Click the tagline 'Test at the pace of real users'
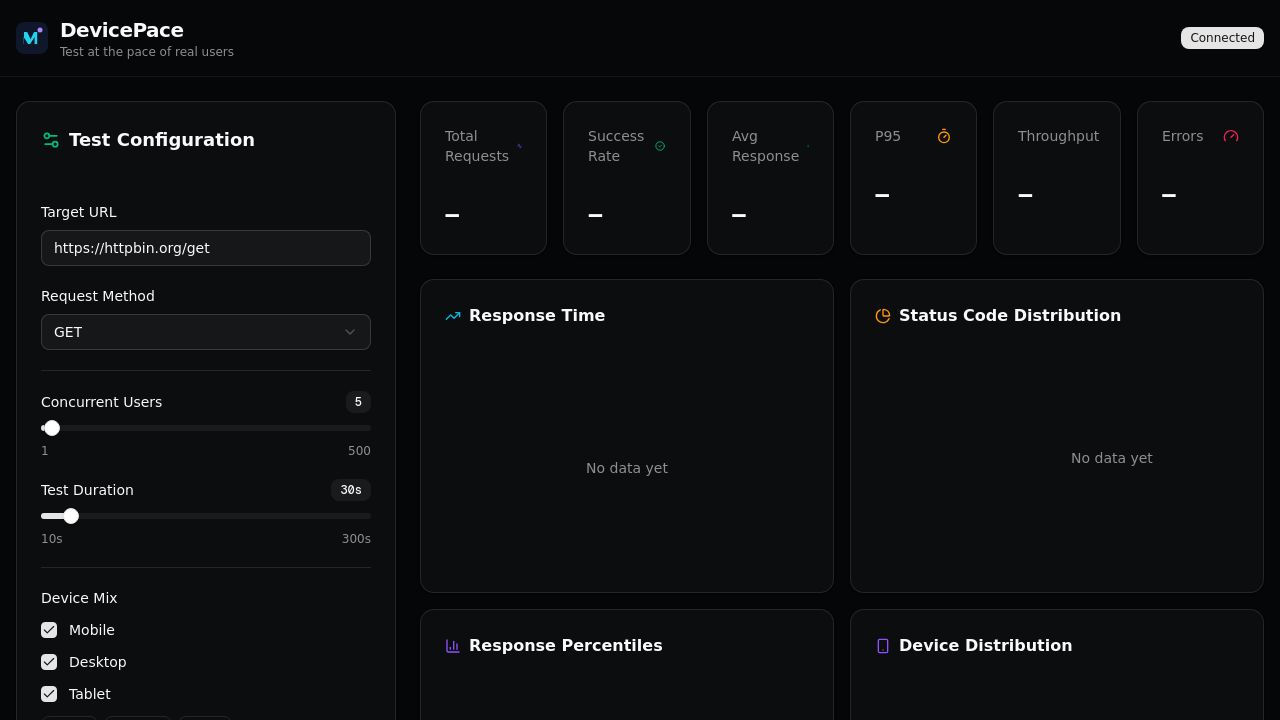Viewport: 1280px width, 720px height. (147, 52)
